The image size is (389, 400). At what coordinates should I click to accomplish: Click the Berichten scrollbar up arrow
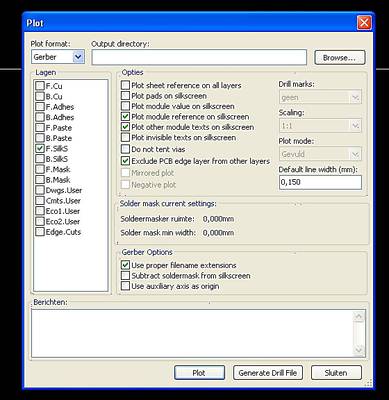[359, 316]
